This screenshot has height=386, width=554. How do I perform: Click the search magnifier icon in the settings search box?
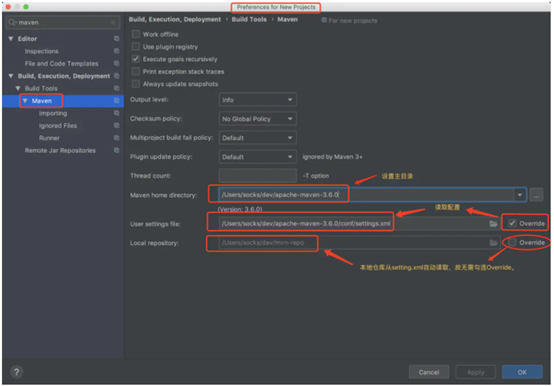(x=12, y=23)
